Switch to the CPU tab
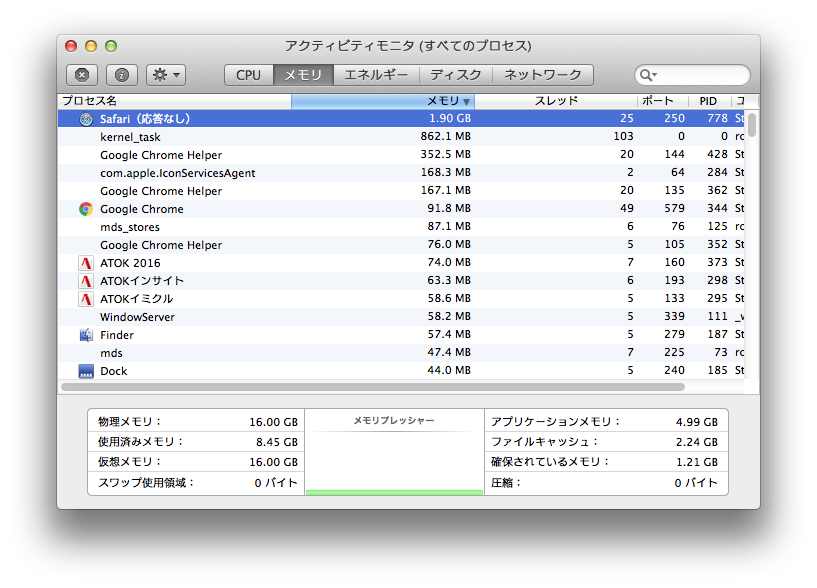This screenshot has width=817, height=588. coord(249,75)
